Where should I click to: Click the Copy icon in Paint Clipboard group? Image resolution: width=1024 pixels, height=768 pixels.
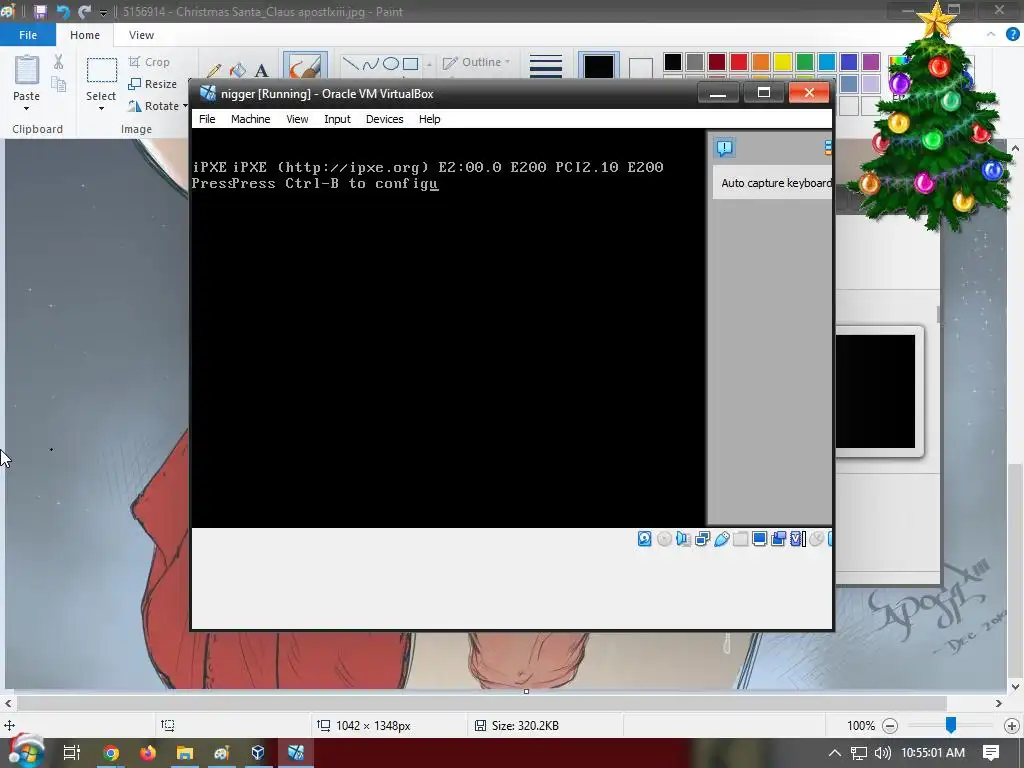coord(59,84)
